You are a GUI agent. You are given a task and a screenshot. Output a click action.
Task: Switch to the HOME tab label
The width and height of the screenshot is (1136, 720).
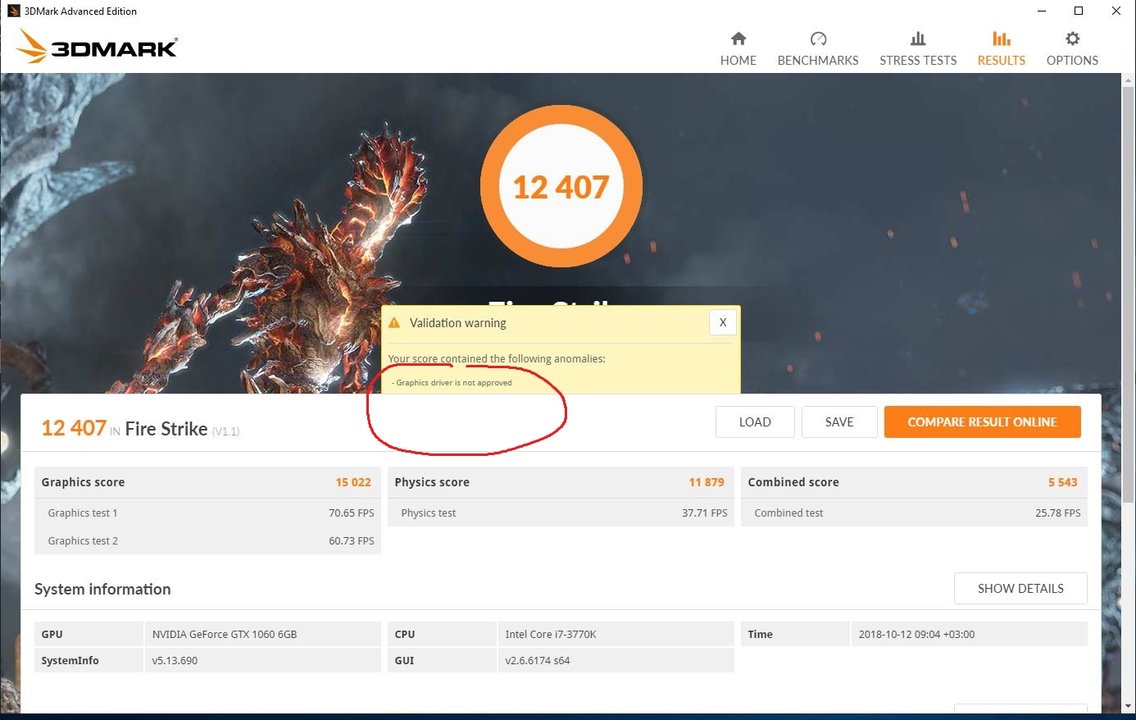point(738,60)
